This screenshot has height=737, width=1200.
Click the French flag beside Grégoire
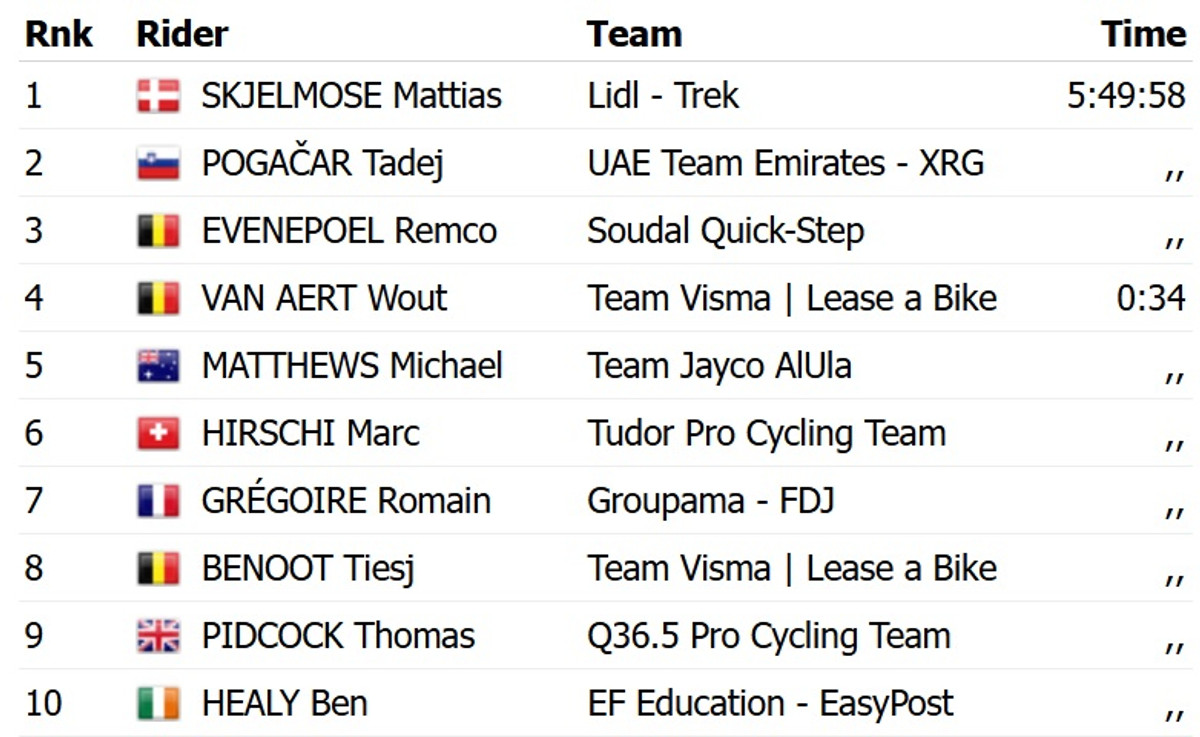pyautogui.click(x=158, y=501)
